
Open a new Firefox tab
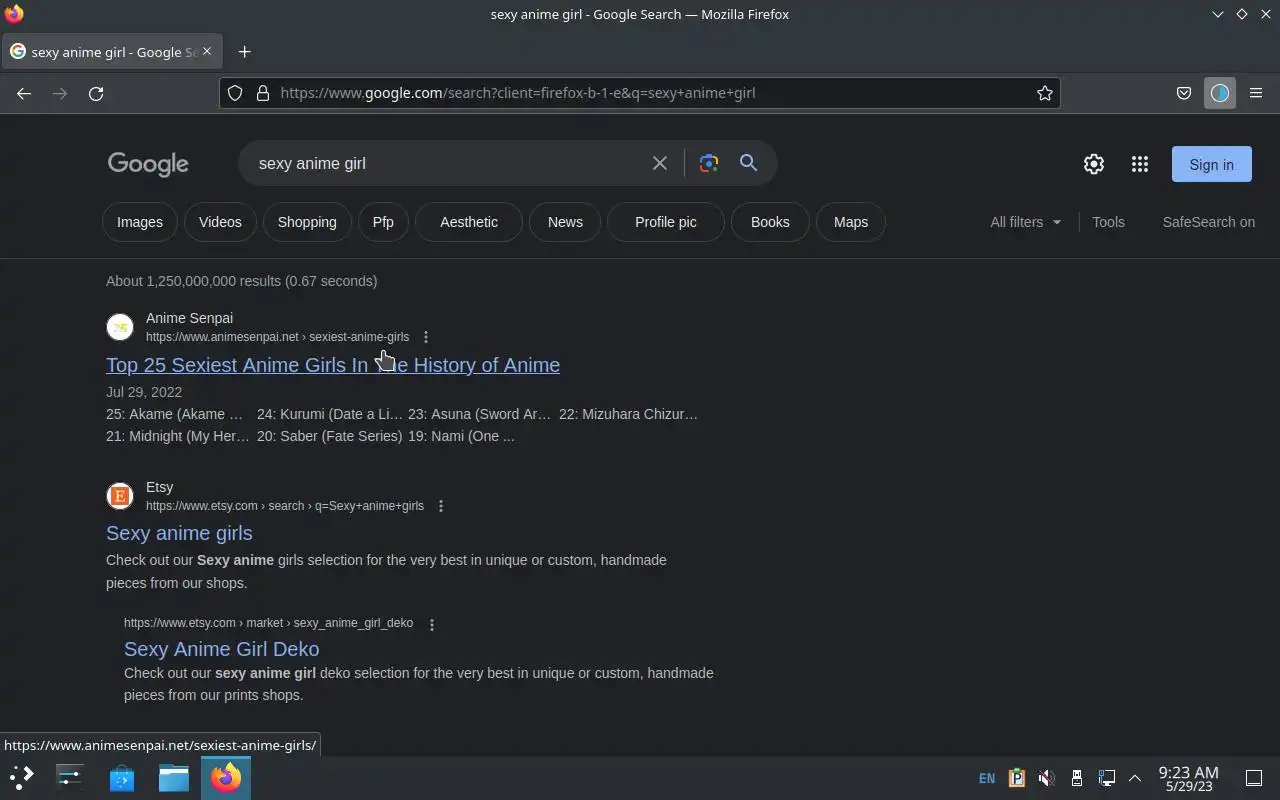[x=244, y=52]
